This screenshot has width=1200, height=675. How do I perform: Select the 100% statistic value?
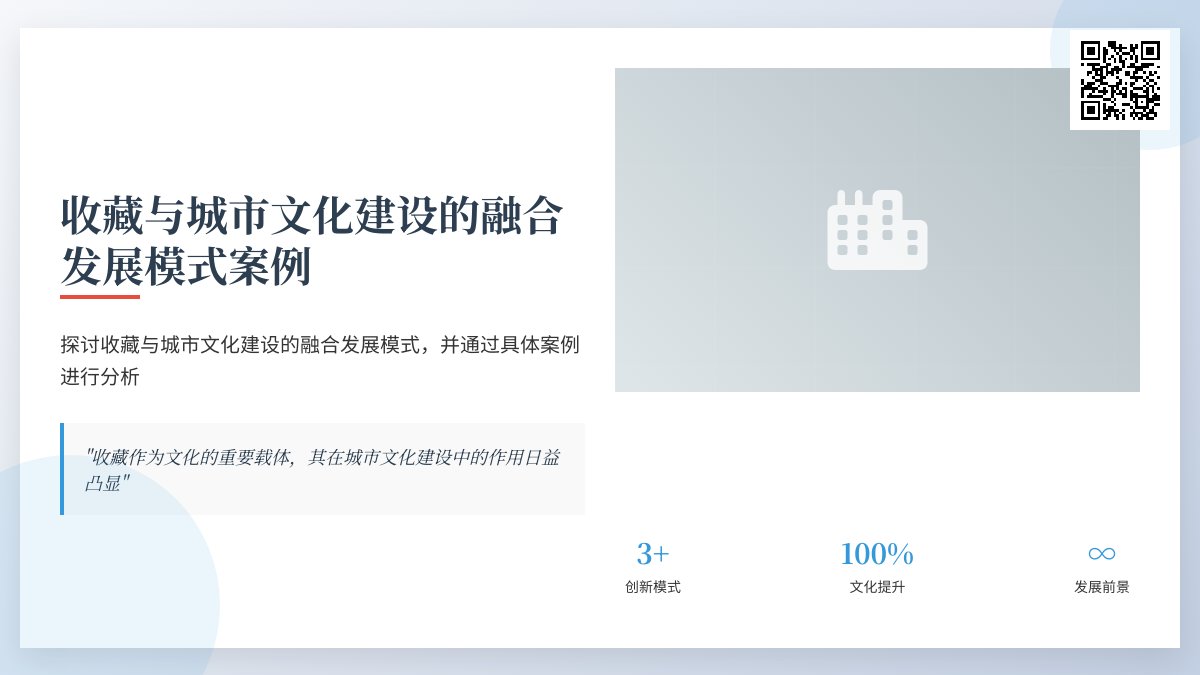pyautogui.click(x=877, y=551)
